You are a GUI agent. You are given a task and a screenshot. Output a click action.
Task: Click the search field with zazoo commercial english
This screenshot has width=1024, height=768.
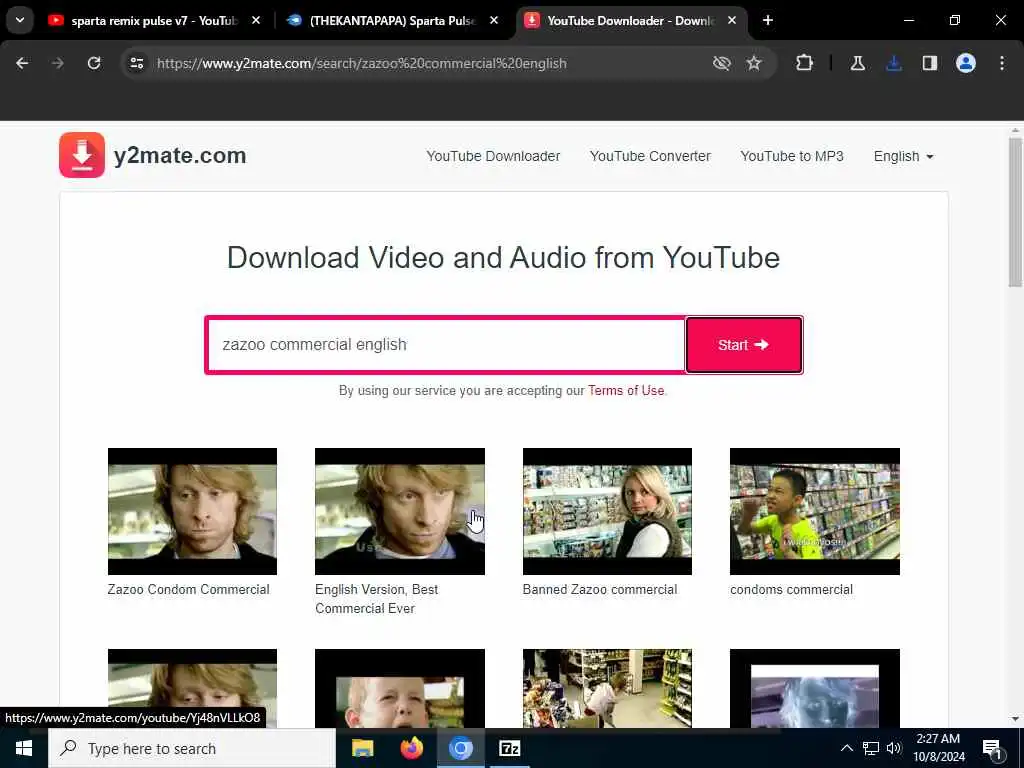point(445,345)
